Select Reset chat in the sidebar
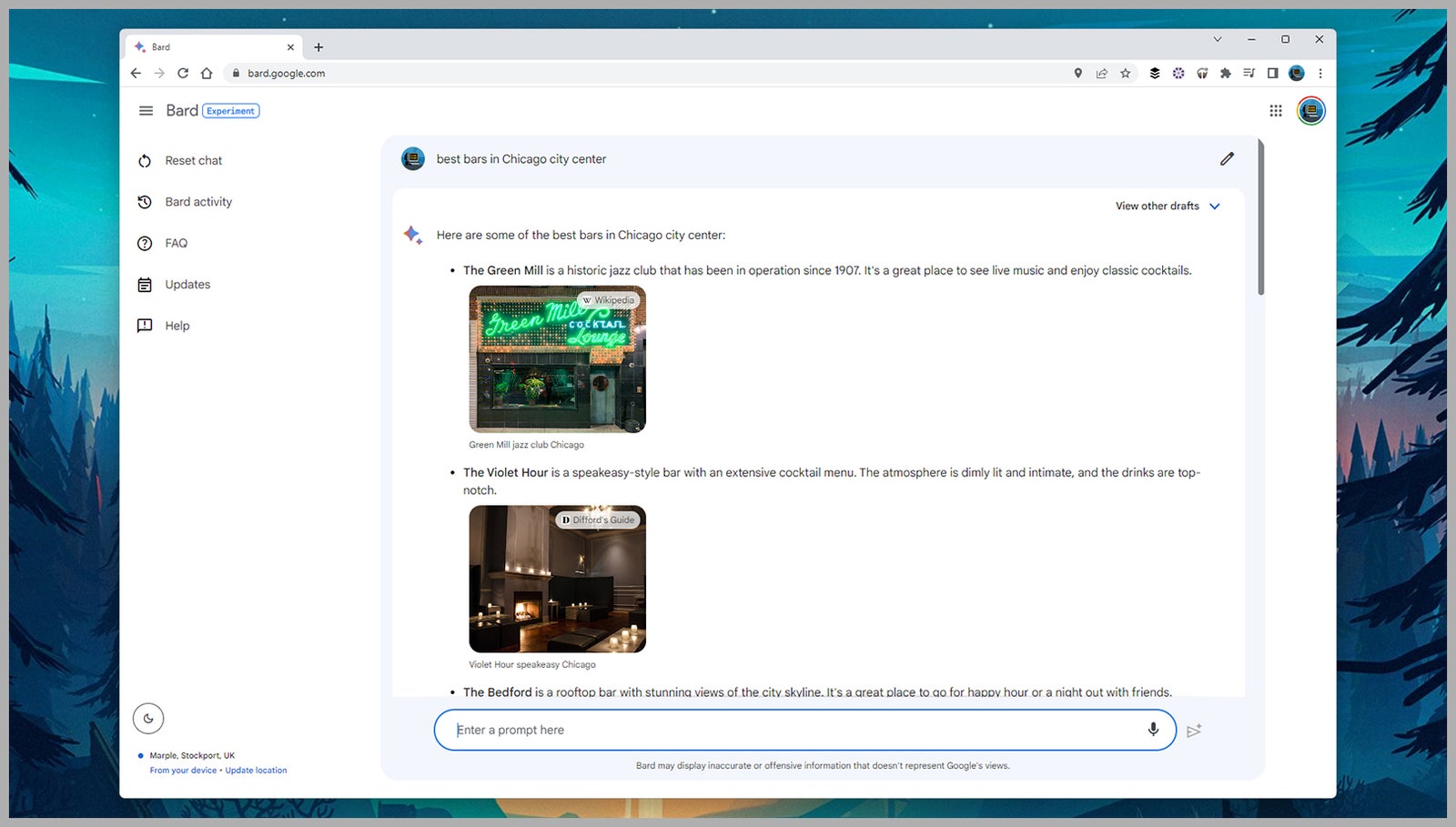1456x827 pixels. [x=193, y=161]
